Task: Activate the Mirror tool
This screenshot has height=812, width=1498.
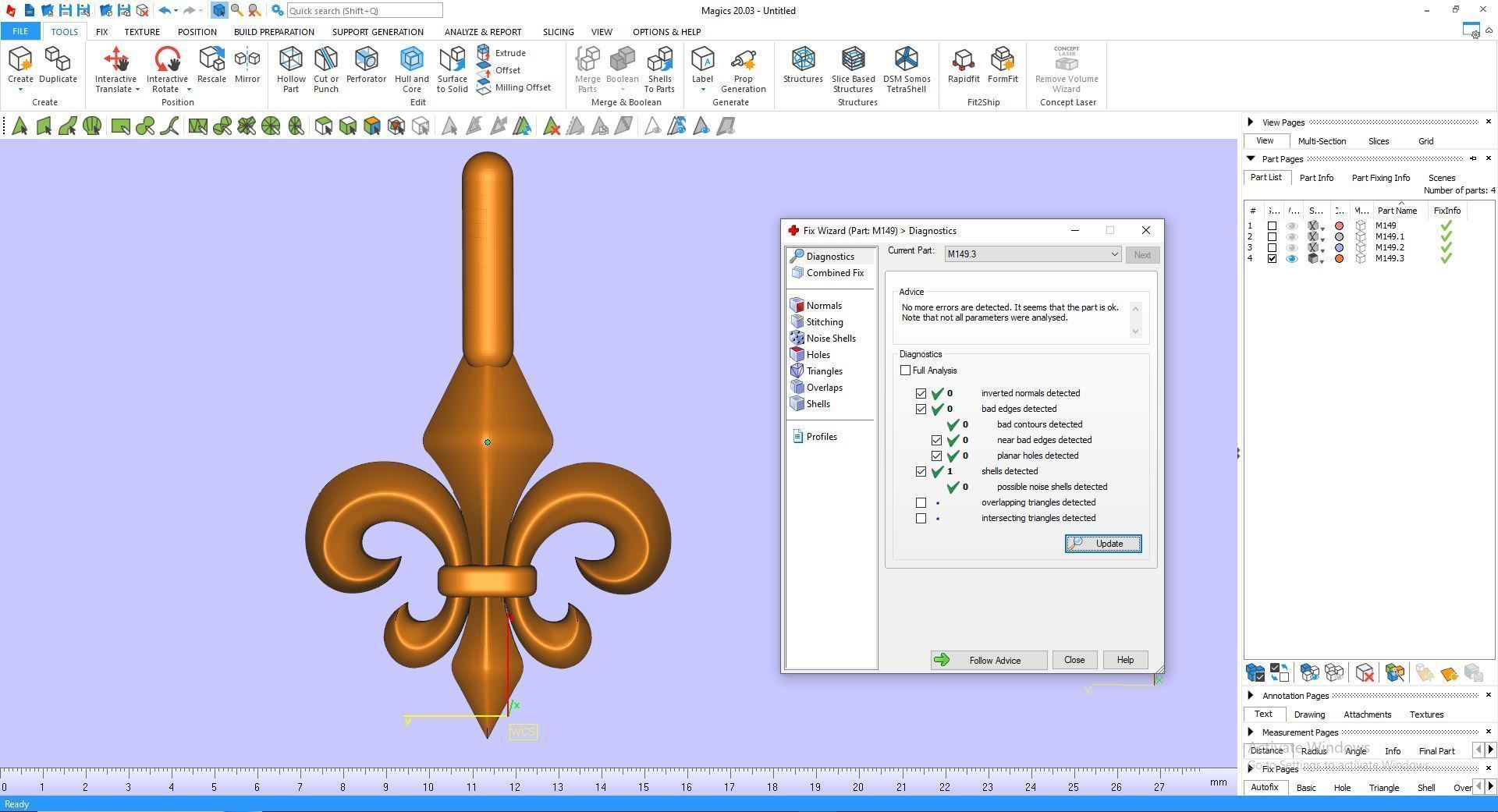Action: tap(247, 66)
